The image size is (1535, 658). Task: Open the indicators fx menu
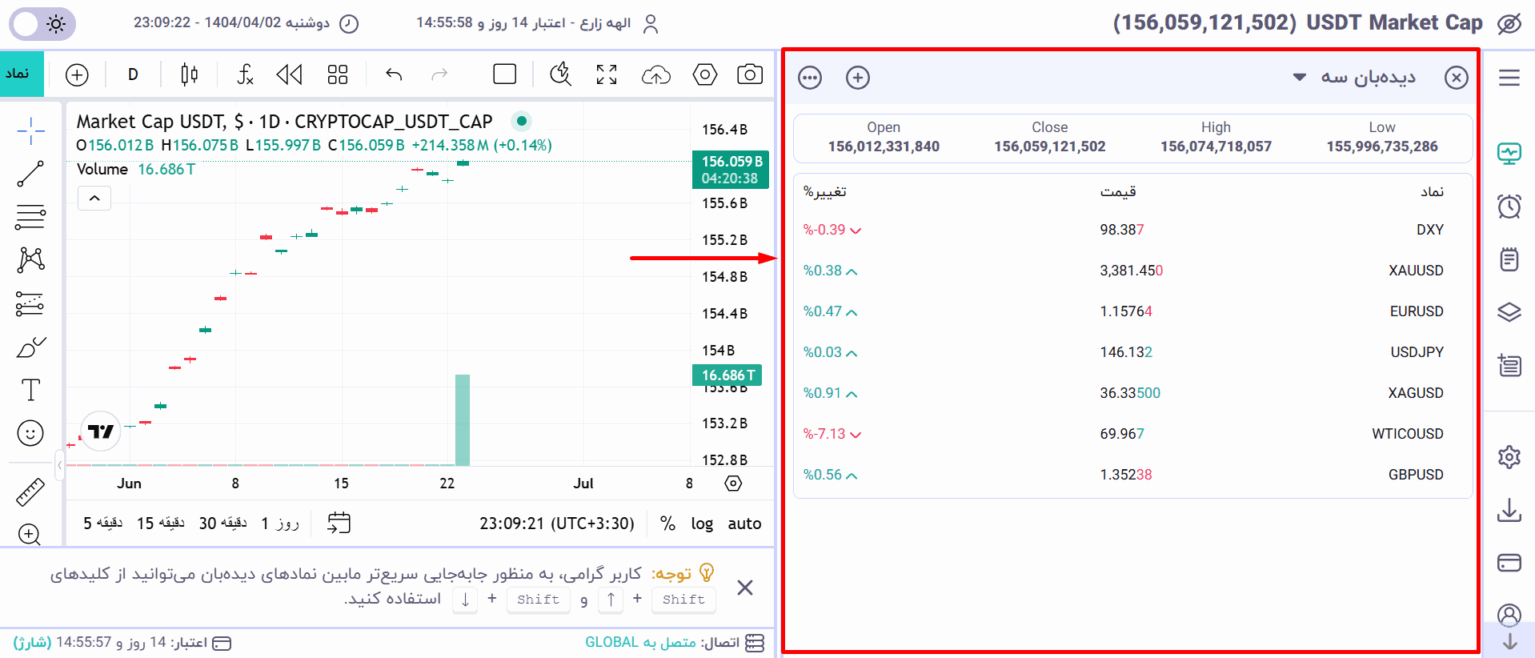245,75
